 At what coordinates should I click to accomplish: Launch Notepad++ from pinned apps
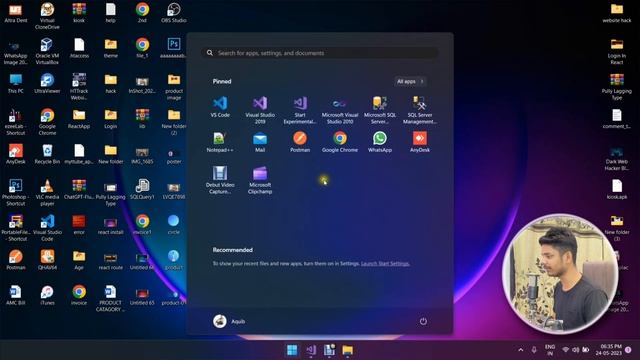(x=220, y=142)
